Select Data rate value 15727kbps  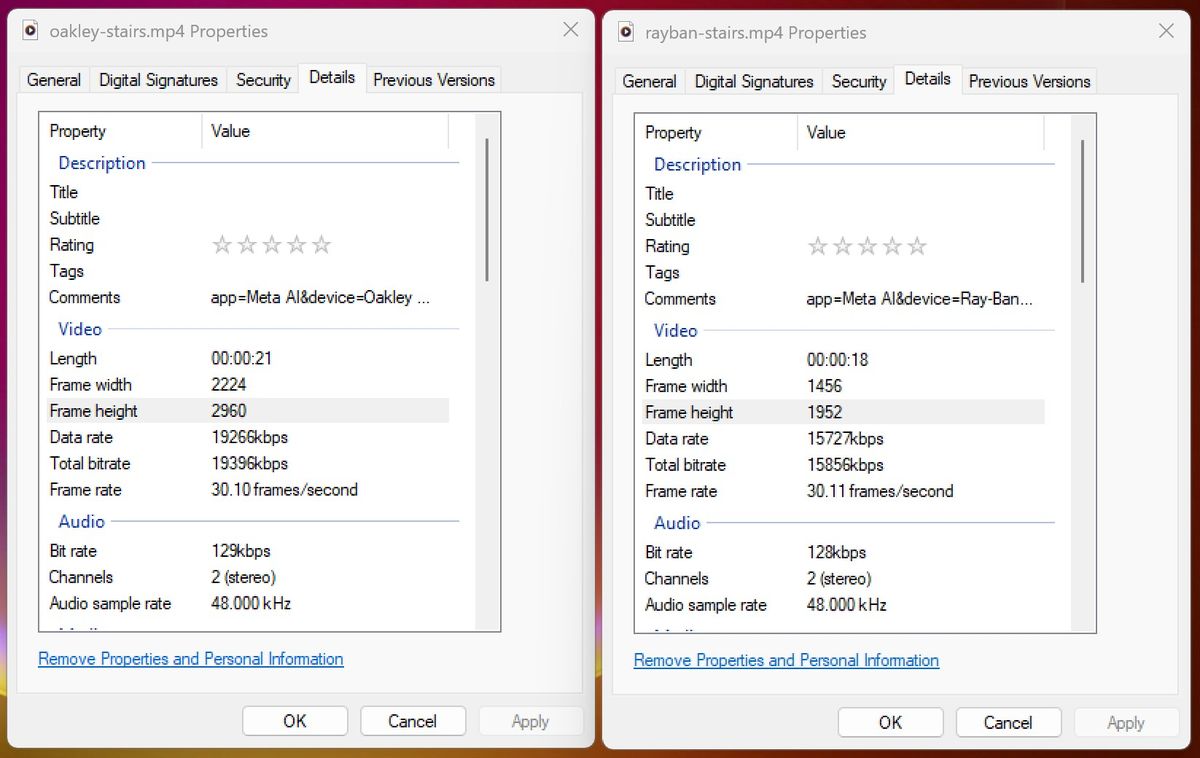pos(845,438)
